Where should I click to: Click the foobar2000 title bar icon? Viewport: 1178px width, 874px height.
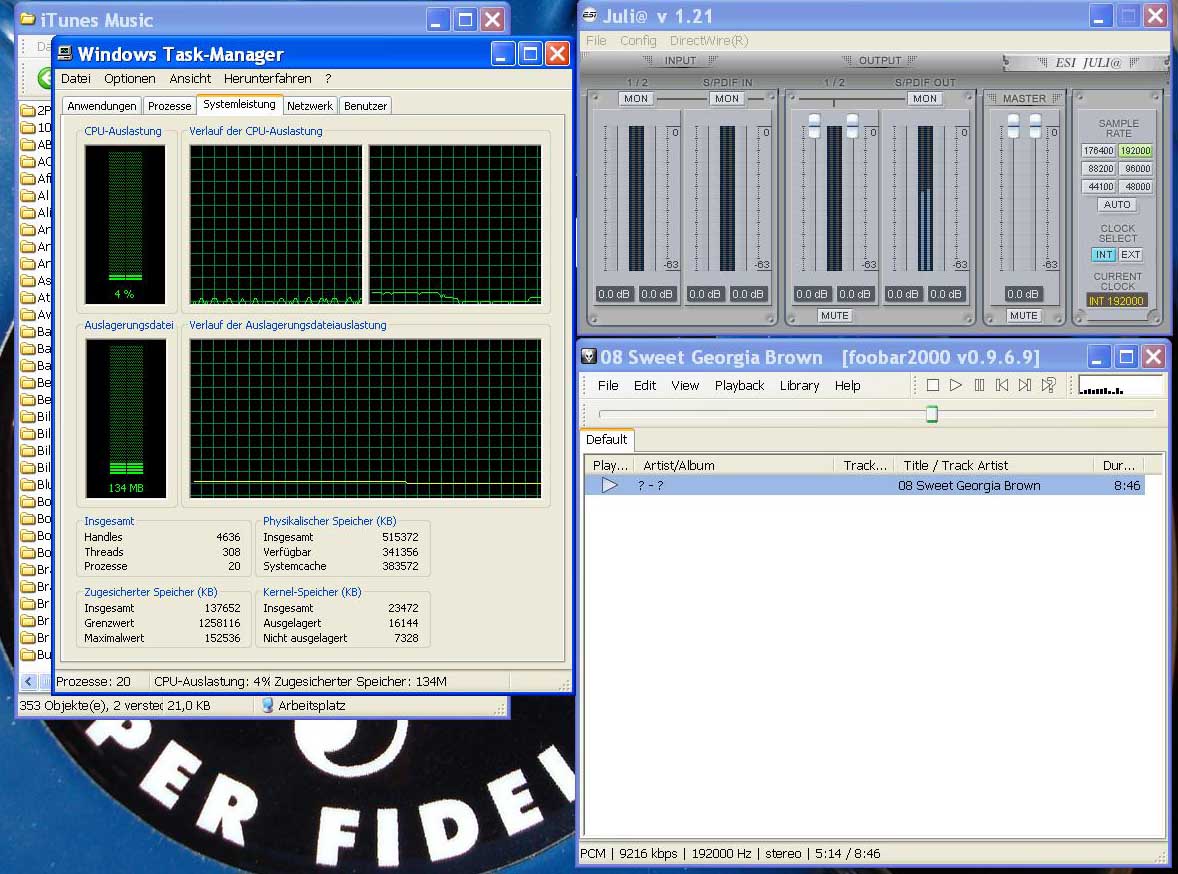590,357
